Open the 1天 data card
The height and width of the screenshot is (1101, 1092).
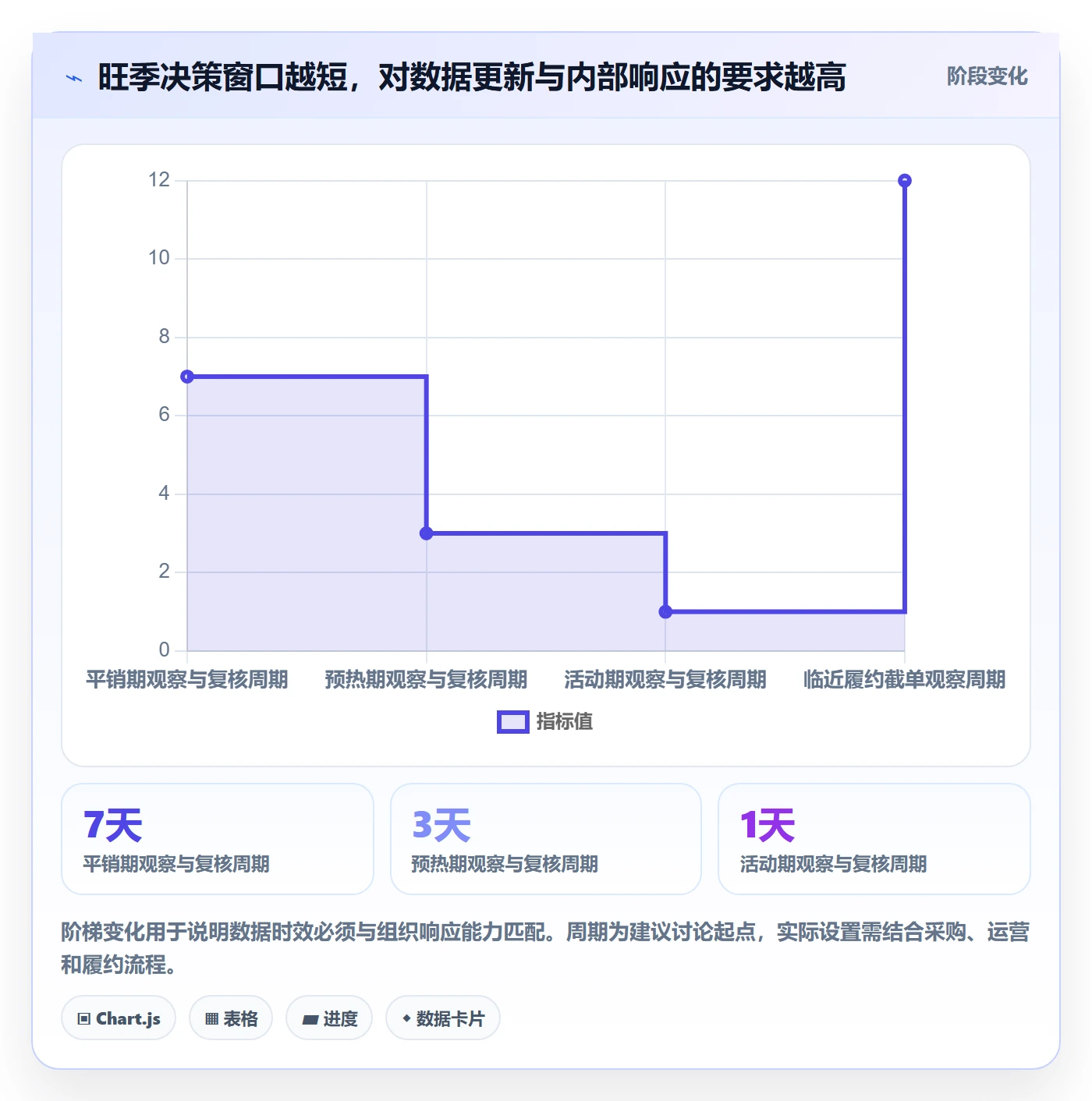click(x=874, y=839)
